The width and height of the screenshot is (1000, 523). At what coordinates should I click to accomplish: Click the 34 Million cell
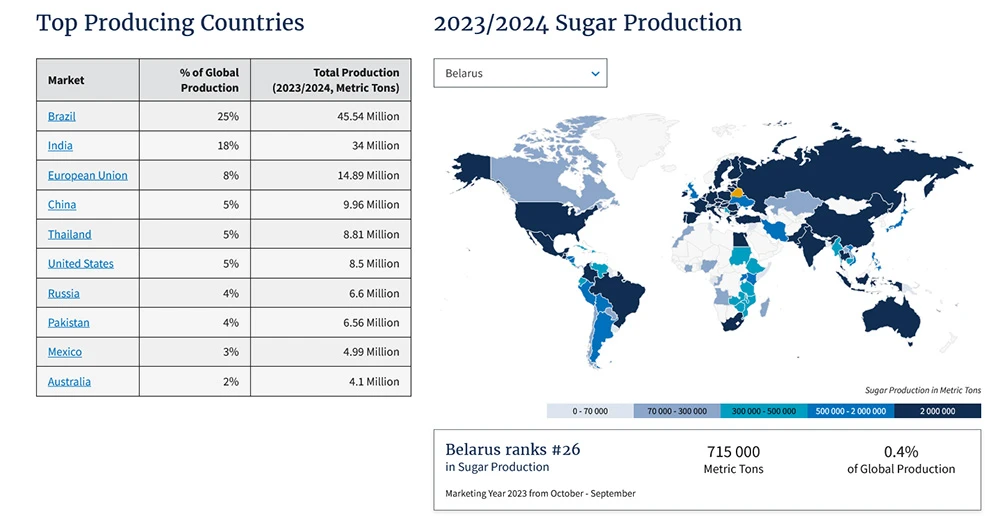pos(330,145)
